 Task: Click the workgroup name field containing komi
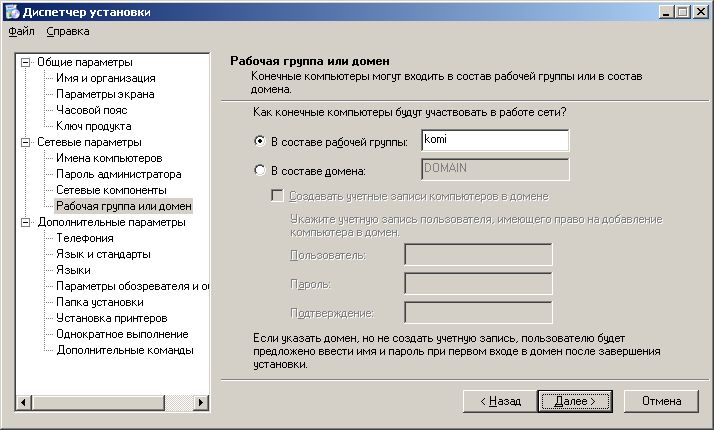[495, 140]
